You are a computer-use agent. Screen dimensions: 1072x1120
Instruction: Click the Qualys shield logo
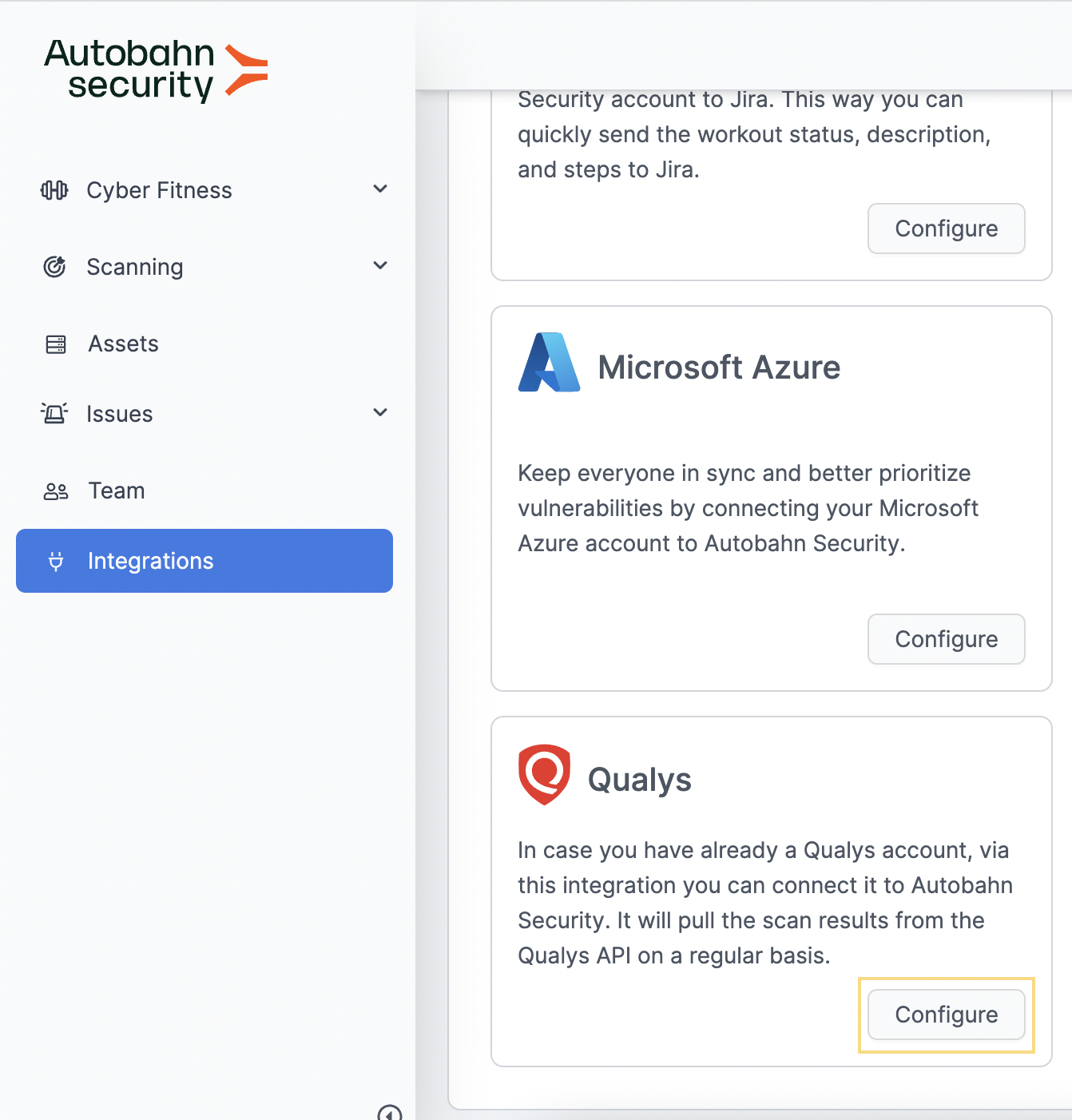click(x=544, y=775)
